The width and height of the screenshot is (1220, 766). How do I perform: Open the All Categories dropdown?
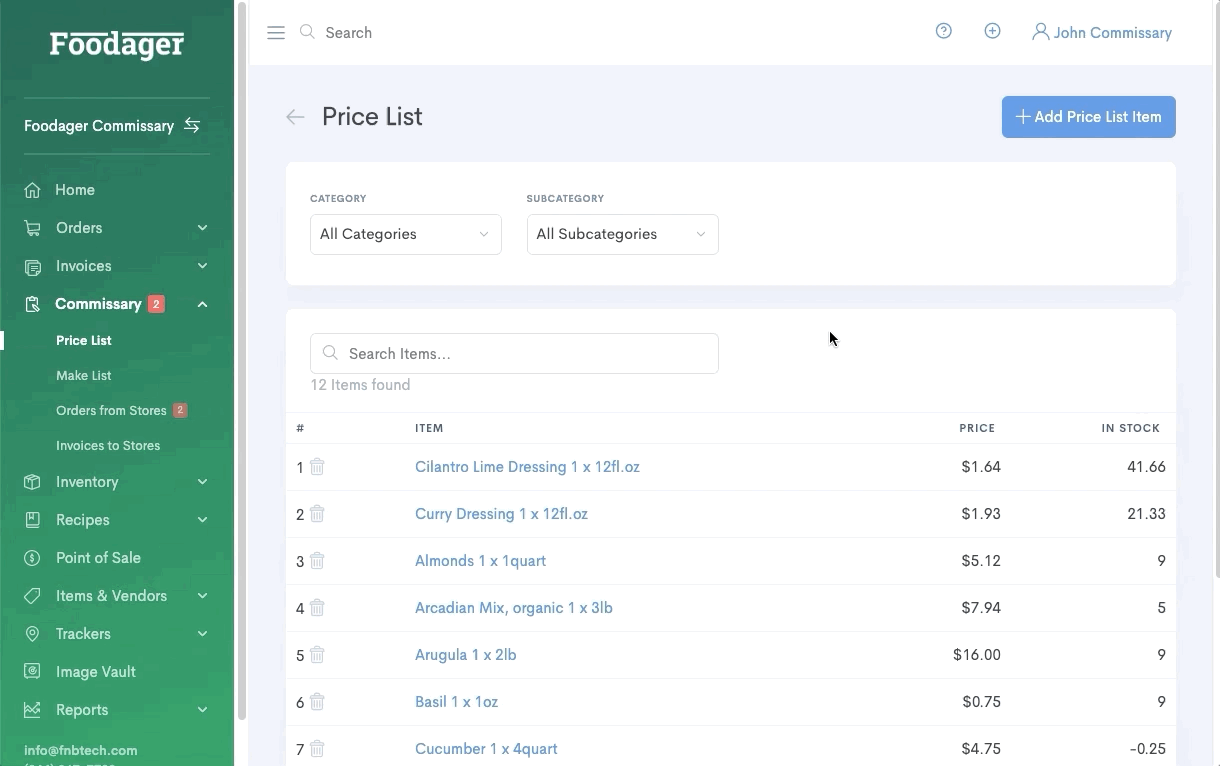point(405,234)
